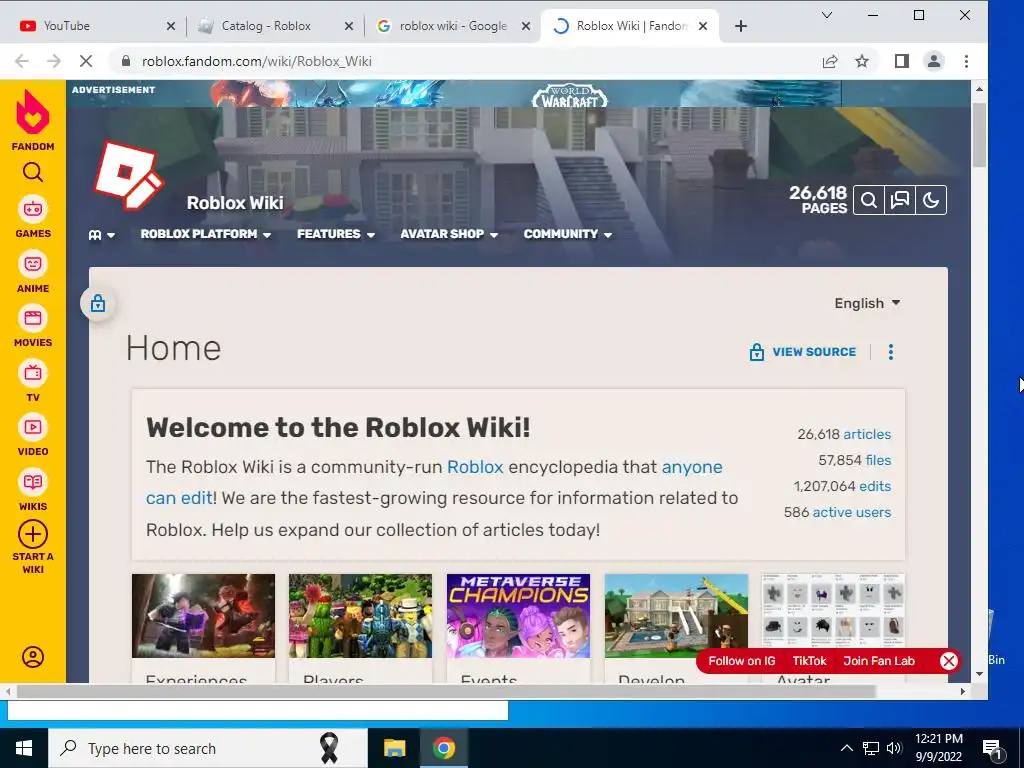Screen dimensions: 1024x768
Task: Open File Explorer from taskbar
Action: pyautogui.click(x=394, y=748)
